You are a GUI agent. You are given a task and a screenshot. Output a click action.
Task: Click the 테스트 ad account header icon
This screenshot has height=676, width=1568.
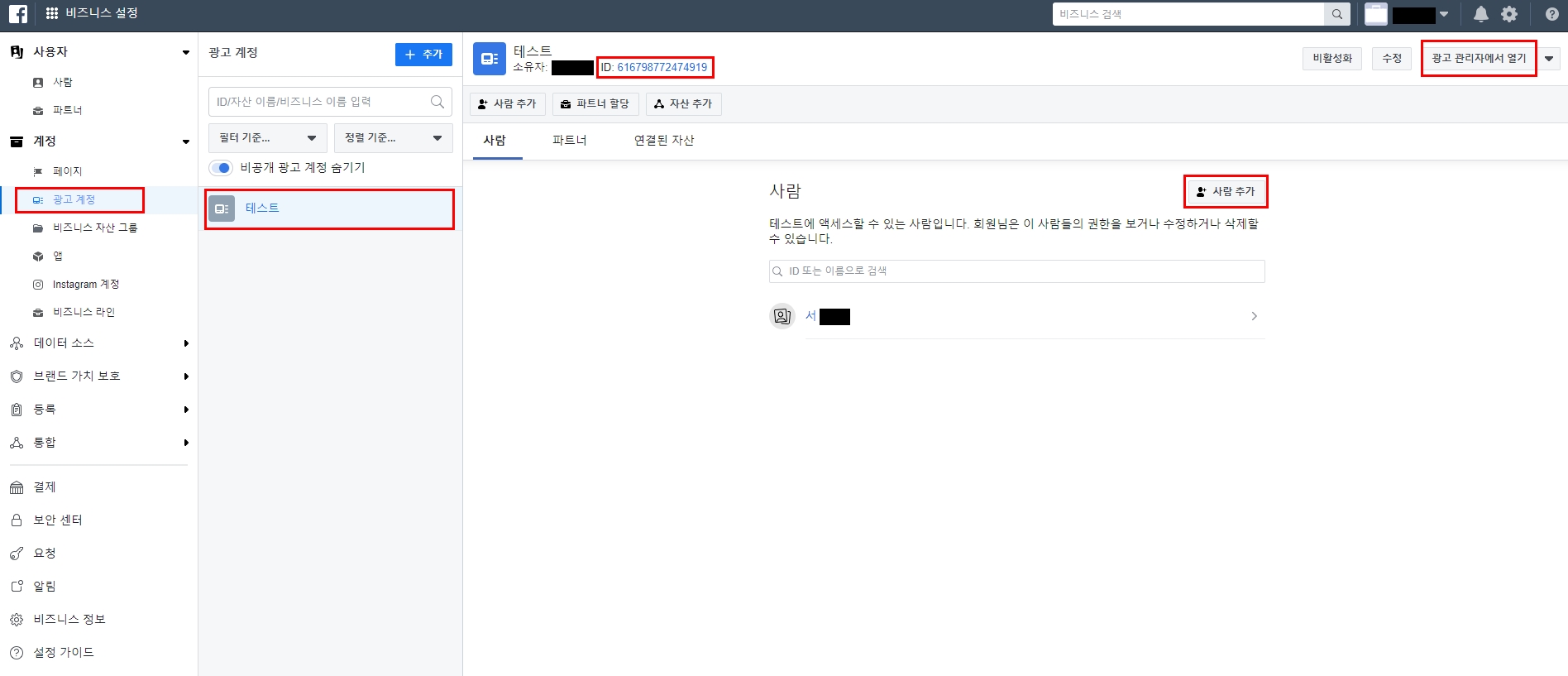pyautogui.click(x=490, y=59)
